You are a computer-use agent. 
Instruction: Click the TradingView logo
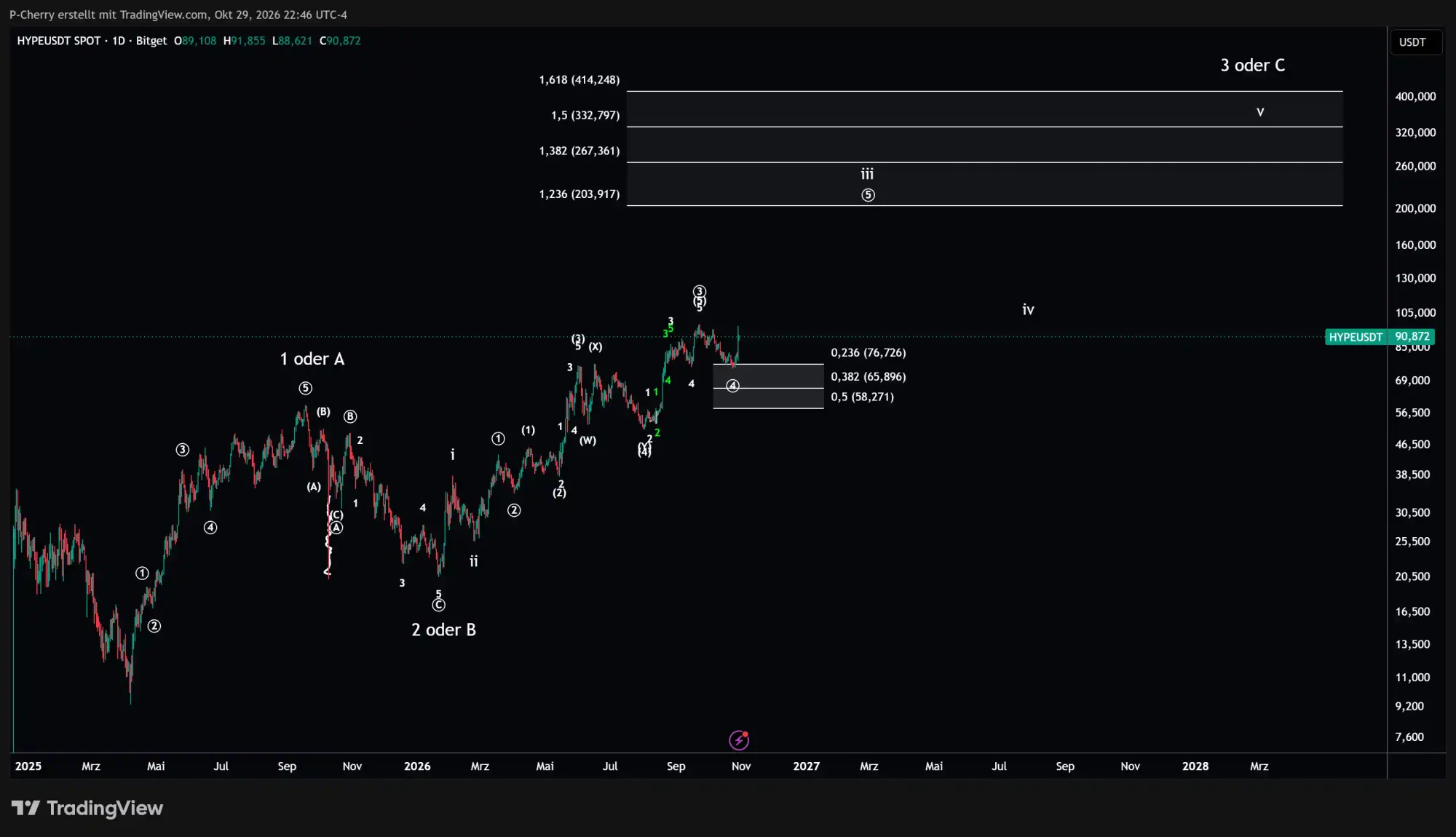click(x=87, y=808)
